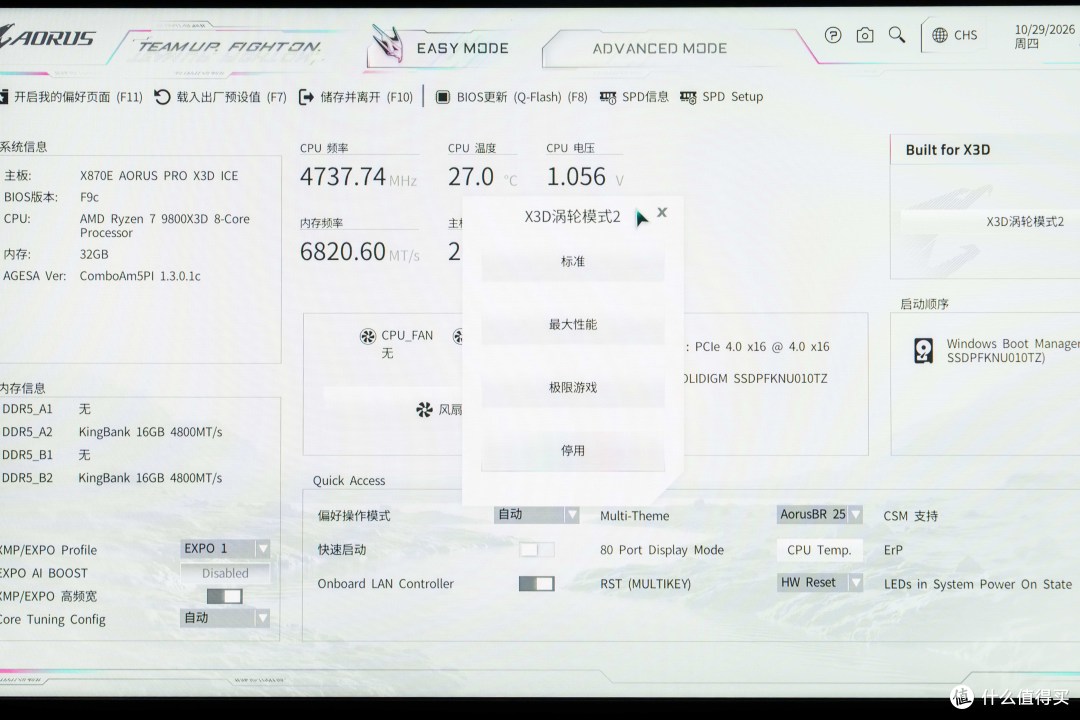Click the language globe icon
Screen dimensions: 1080x720
point(939,35)
